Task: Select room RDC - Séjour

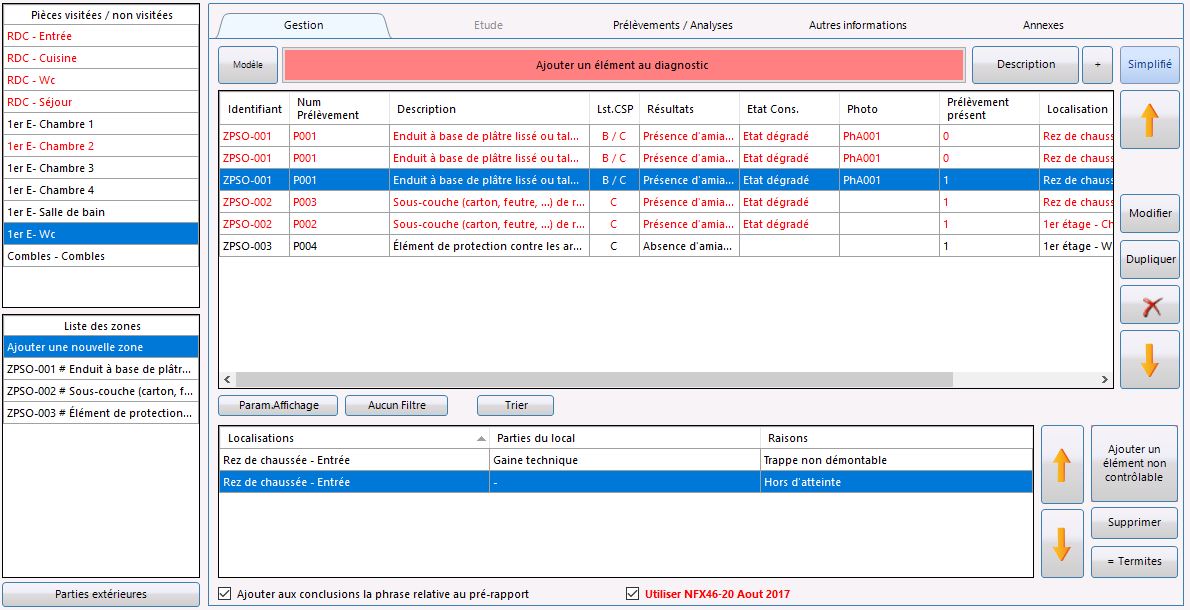Action: pyautogui.click(x=101, y=102)
